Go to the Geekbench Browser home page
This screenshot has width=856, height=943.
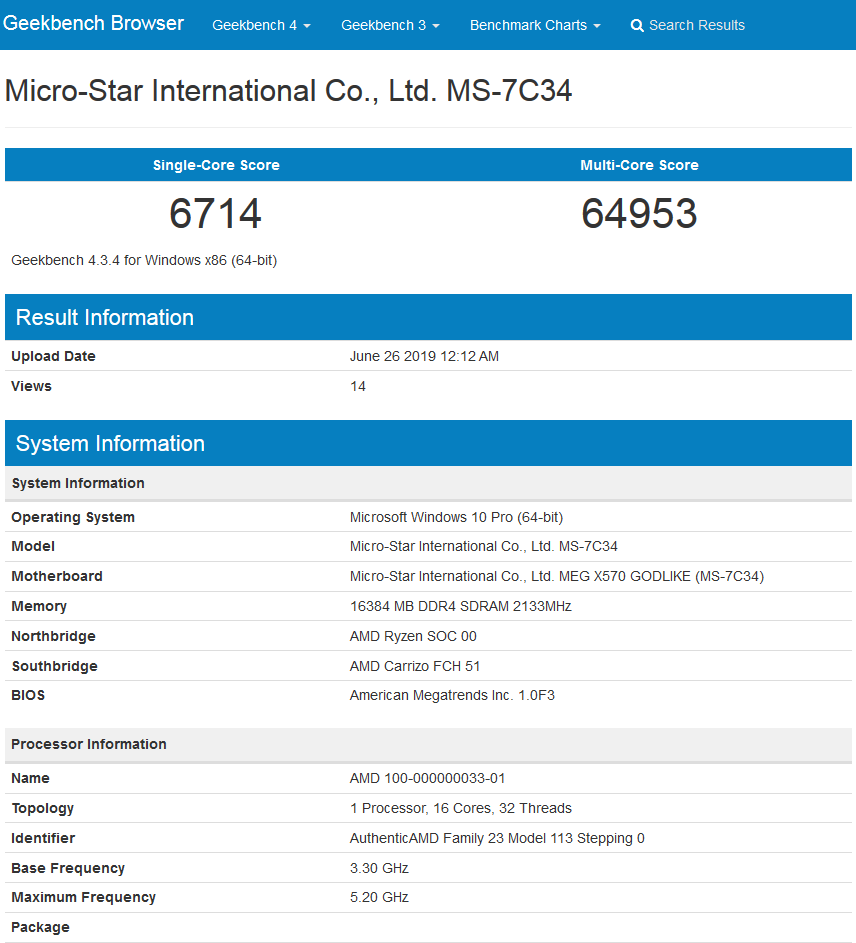coord(93,23)
